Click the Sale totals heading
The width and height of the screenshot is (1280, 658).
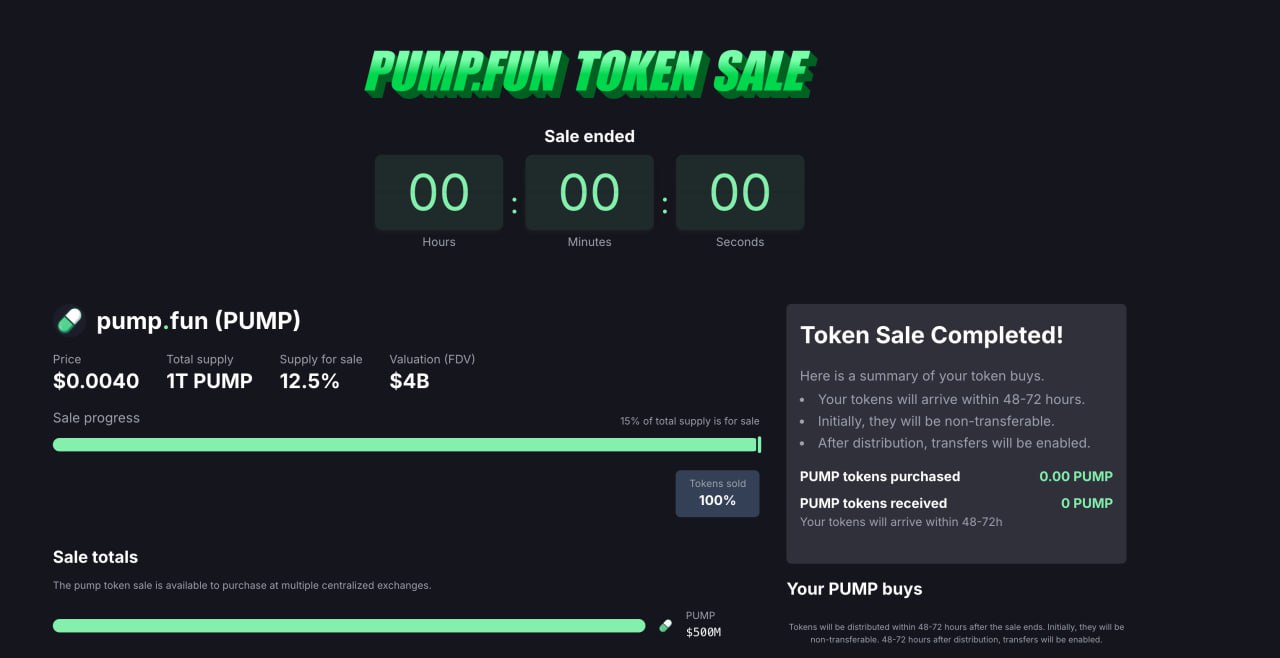point(95,557)
